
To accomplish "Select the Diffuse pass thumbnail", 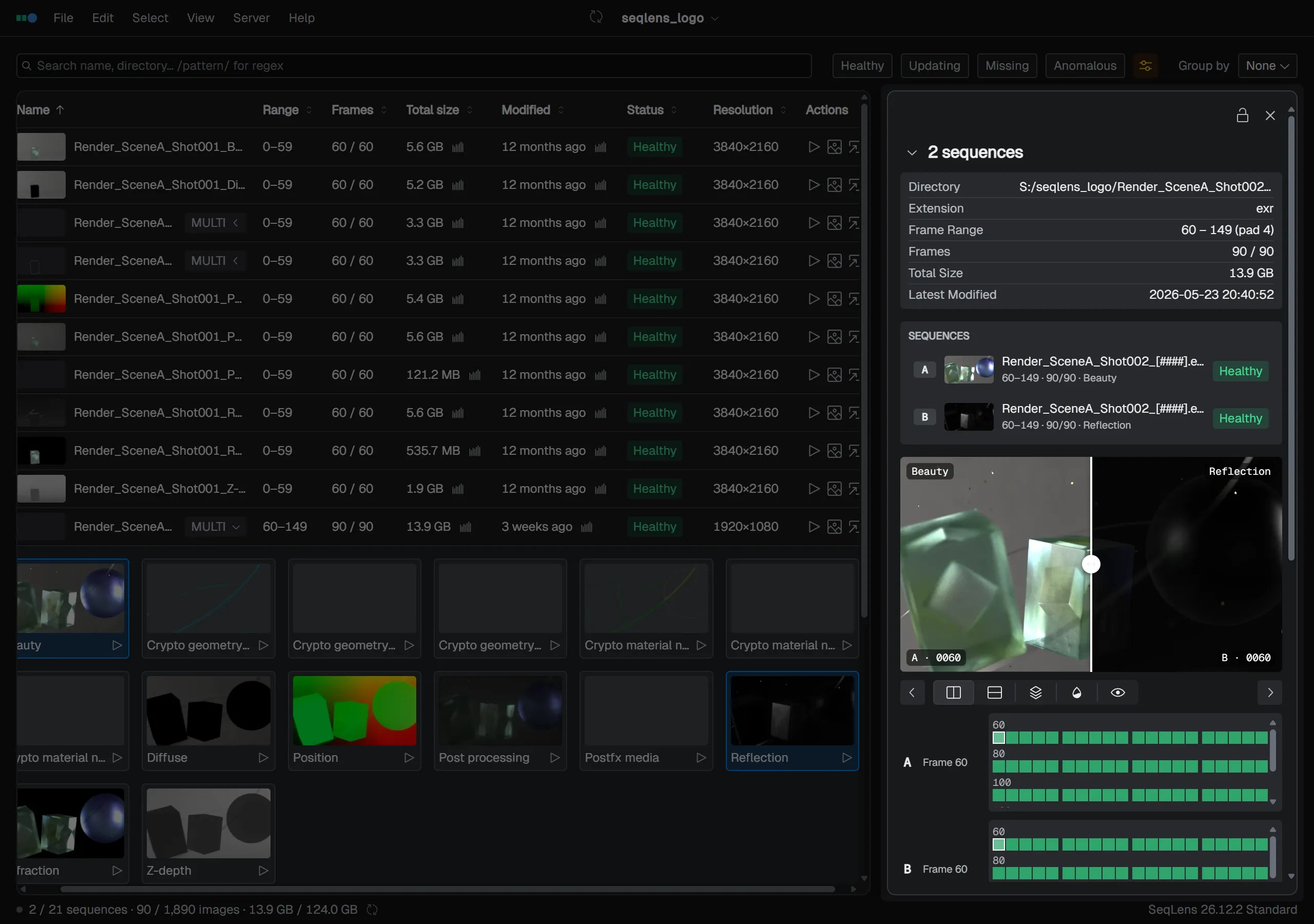I will 208,710.
